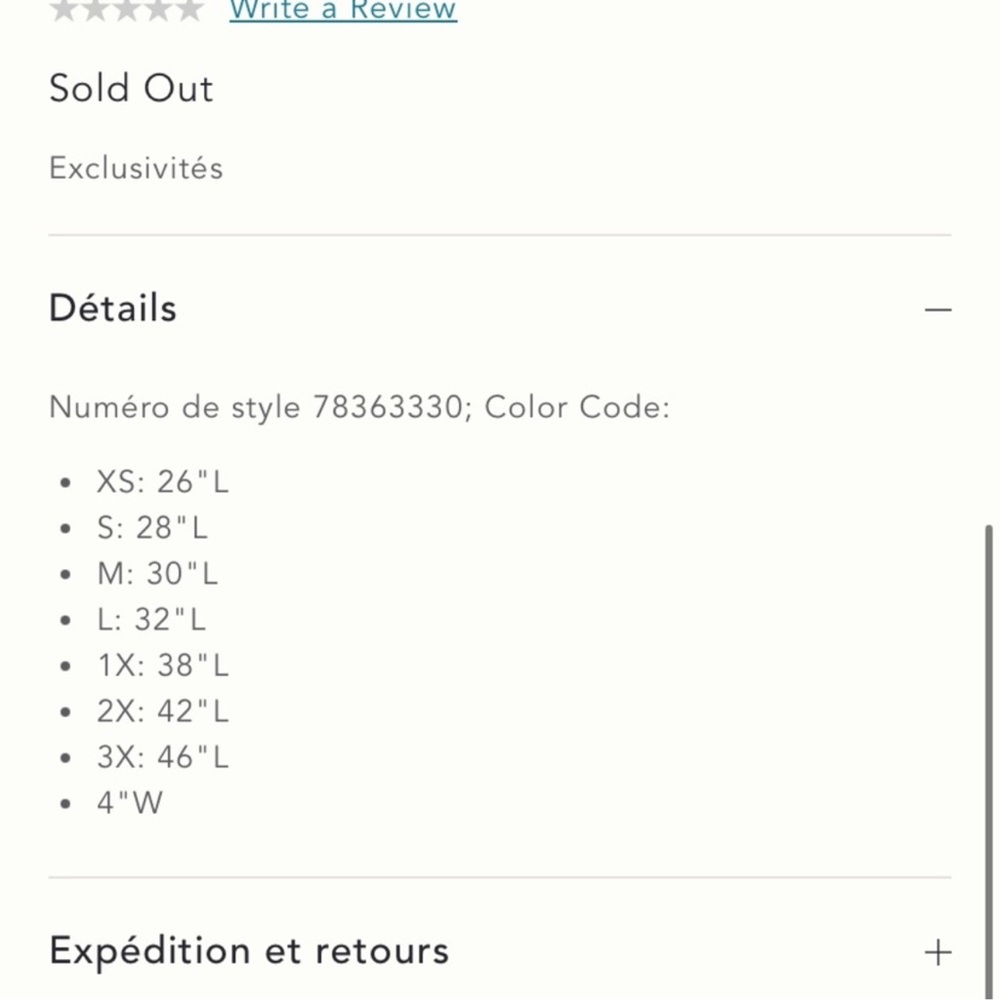Click the Expédition et retours heading

point(249,952)
